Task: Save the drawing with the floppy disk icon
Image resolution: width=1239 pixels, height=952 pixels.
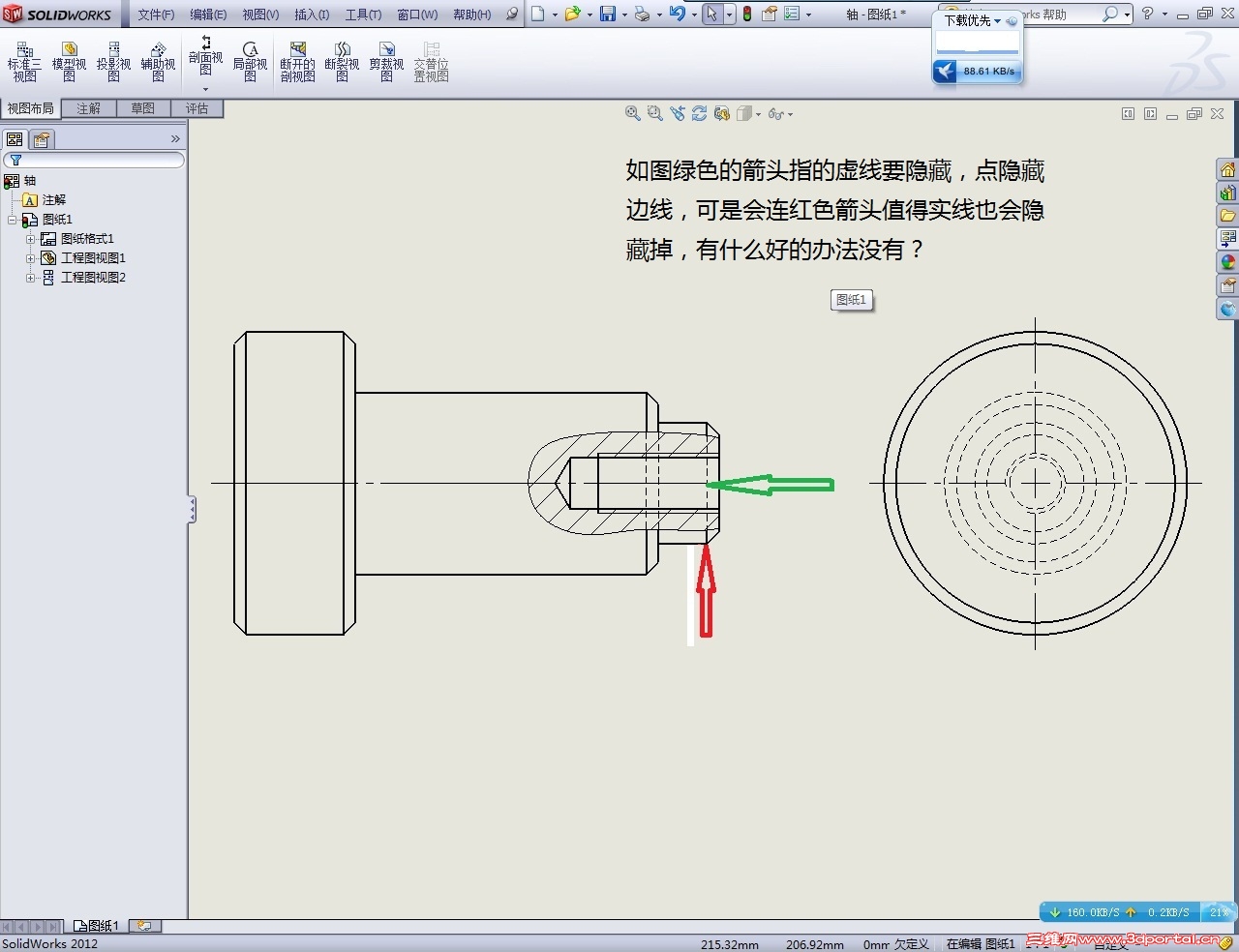Action: pos(608,14)
